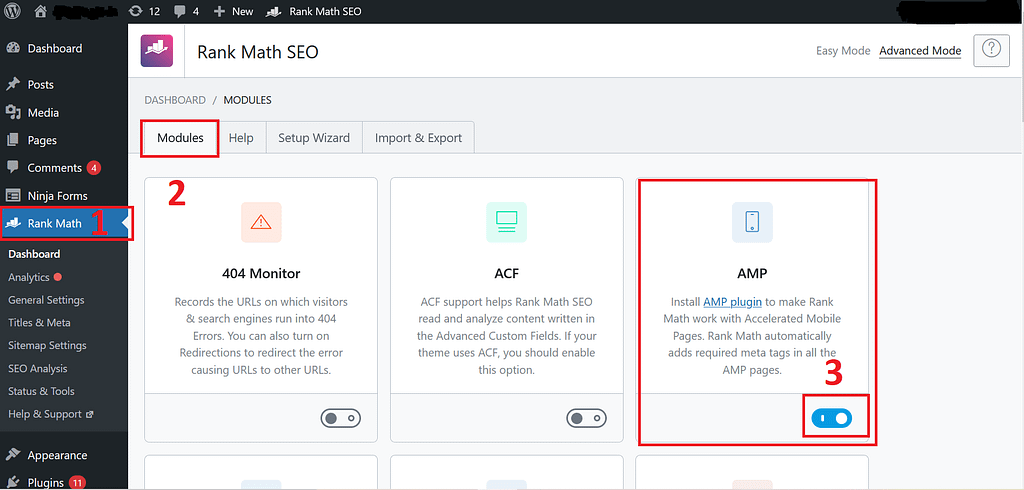This screenshot has width=1024, height=490.
Task: Open Help & Support external link
Action: pos(50,414)
